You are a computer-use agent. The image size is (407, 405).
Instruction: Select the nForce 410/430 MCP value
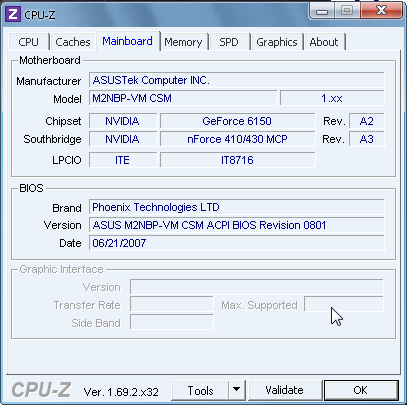point(237,139)
